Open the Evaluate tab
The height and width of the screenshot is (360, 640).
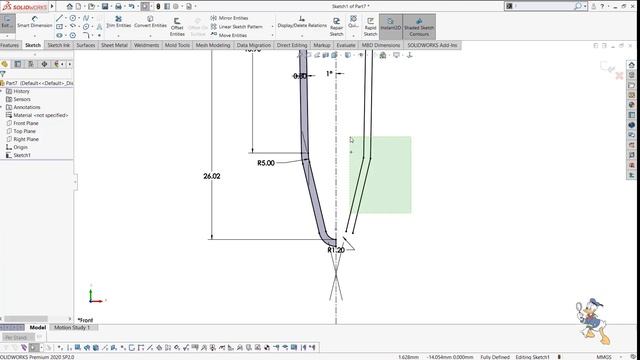(346, 45)
